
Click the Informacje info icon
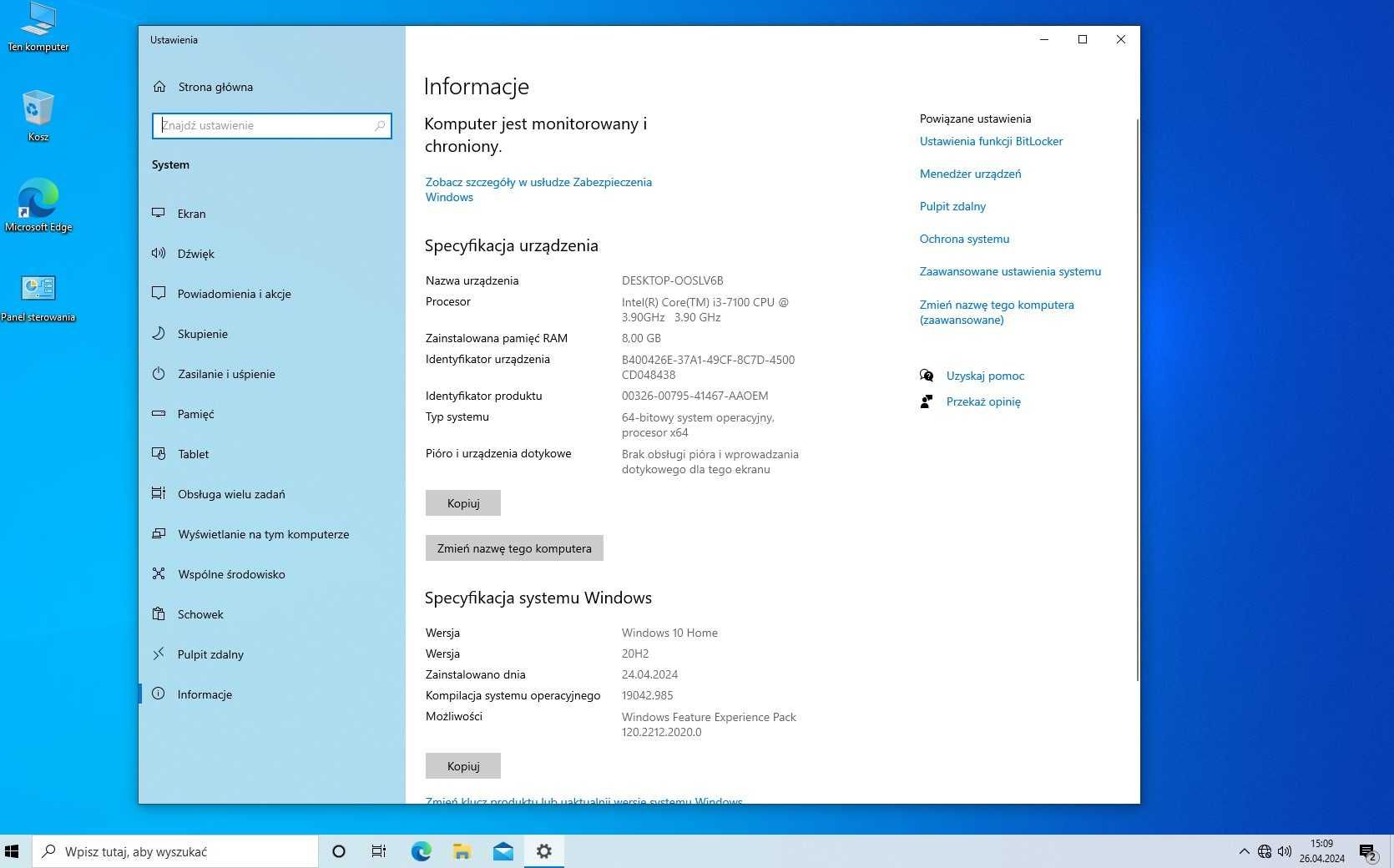pyautogui.click(x=159, y=694)
